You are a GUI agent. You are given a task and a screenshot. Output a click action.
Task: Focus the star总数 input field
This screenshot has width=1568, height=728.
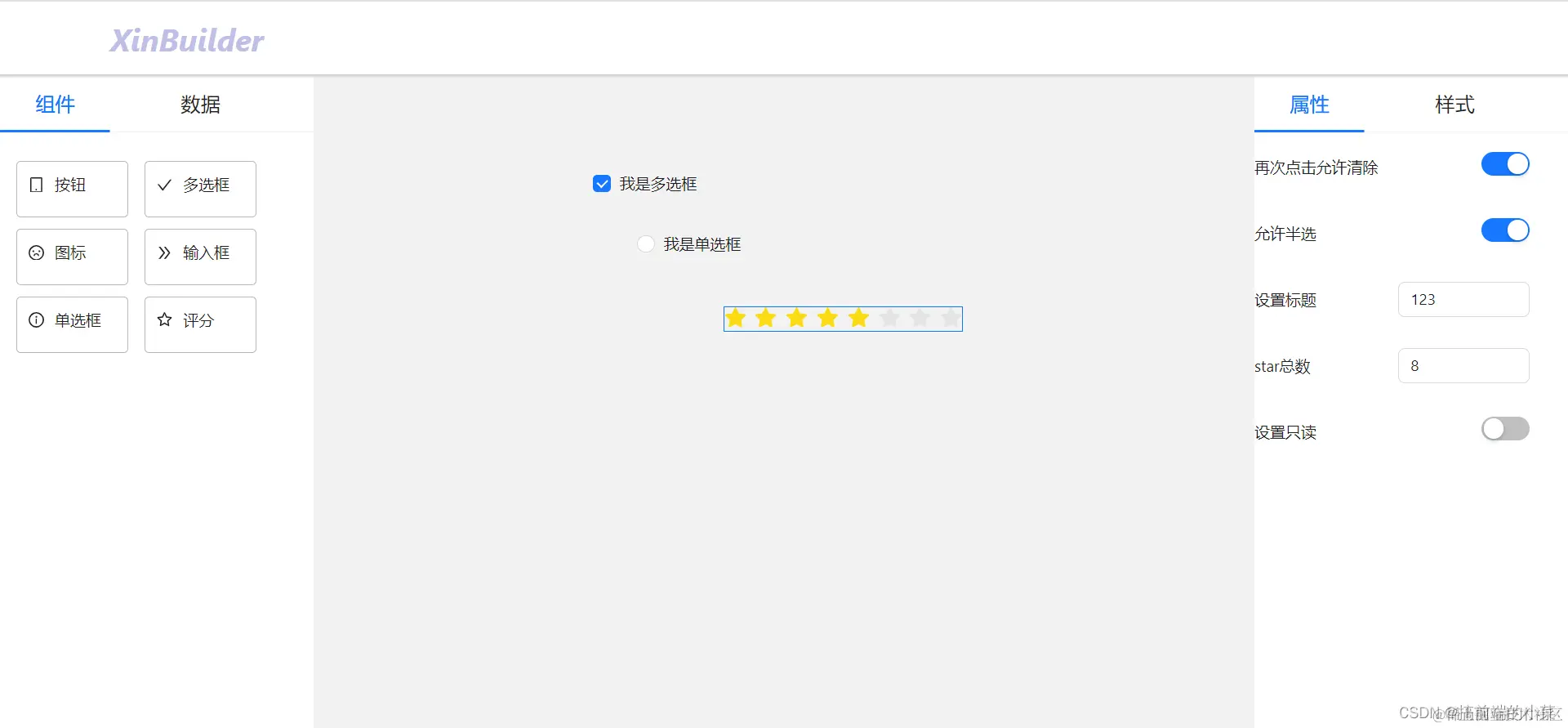pos(1463,366)
